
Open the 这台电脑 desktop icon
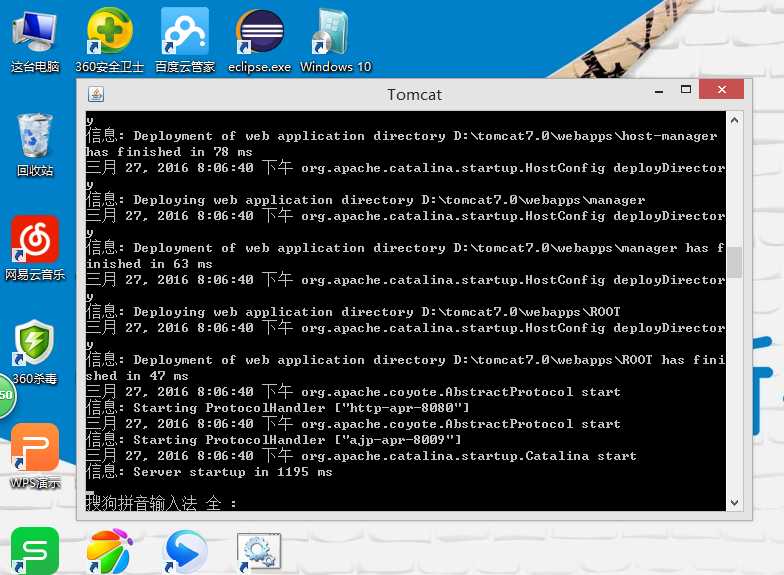point(35,42)
